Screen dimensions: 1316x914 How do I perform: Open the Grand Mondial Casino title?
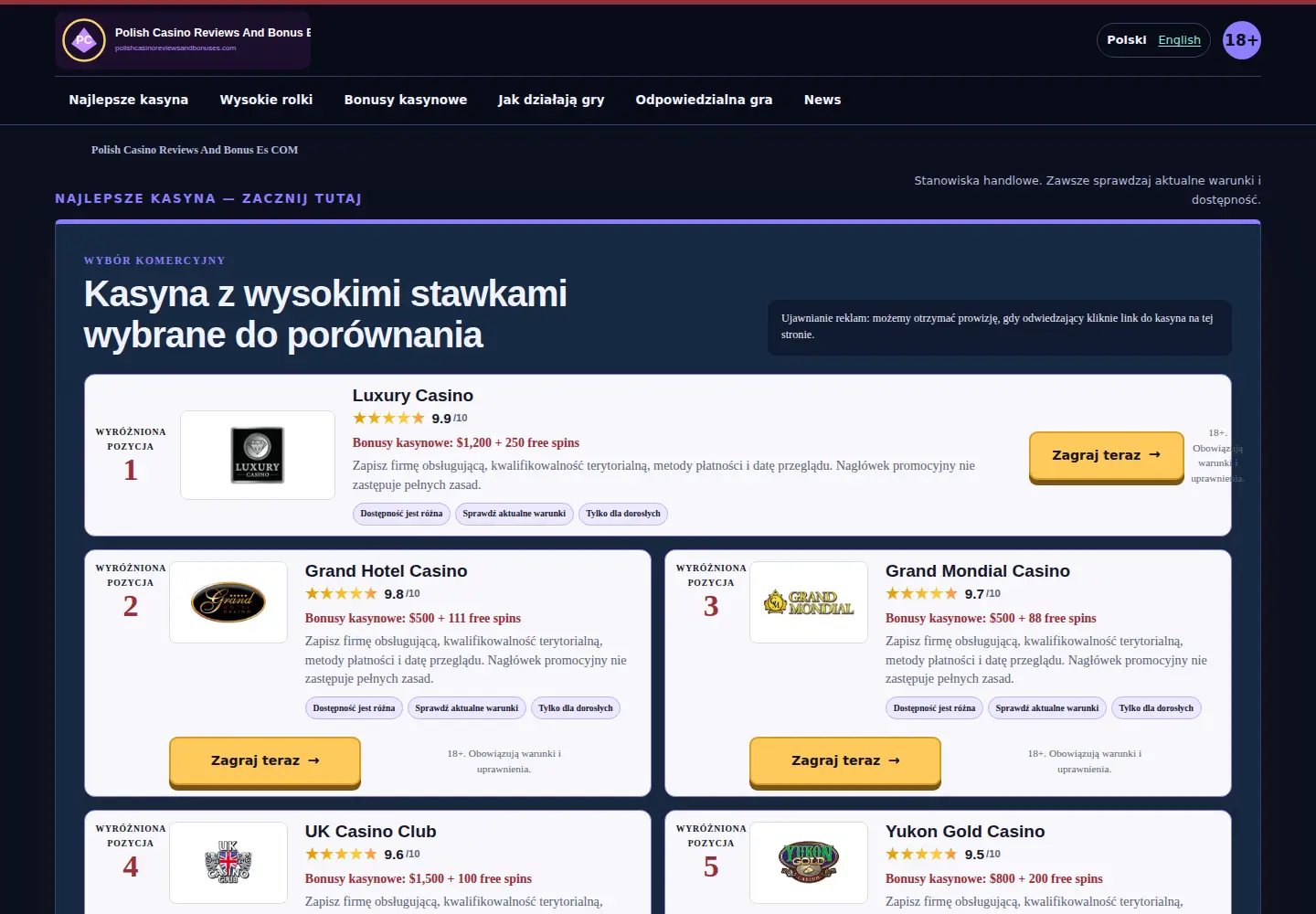[978, 571]
